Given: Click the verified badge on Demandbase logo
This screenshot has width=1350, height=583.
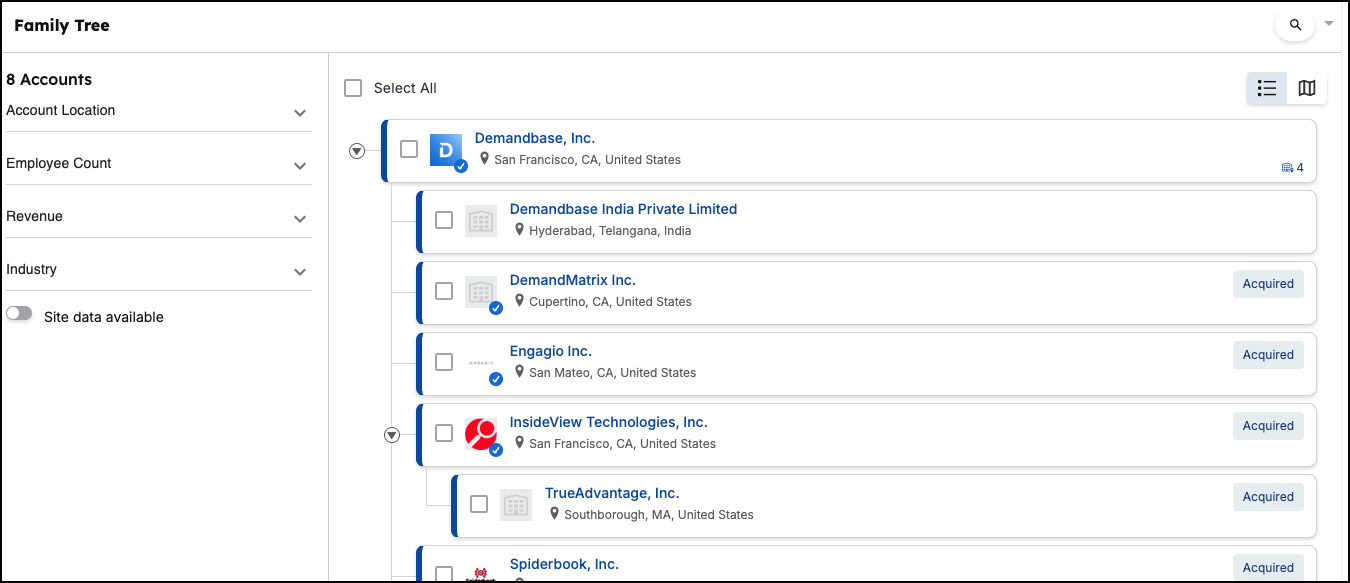Looking at the screenshot, I should [x=461, y=166].
